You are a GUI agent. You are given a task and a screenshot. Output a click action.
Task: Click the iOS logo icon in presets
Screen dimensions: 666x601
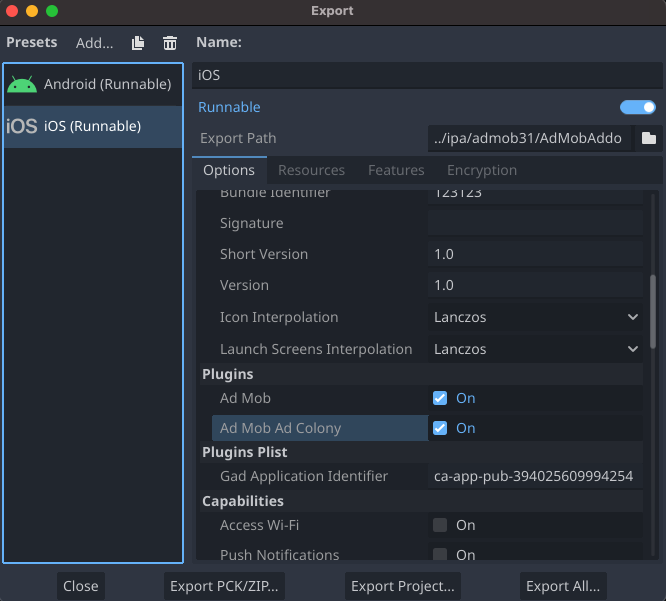(x=22, y=126)
